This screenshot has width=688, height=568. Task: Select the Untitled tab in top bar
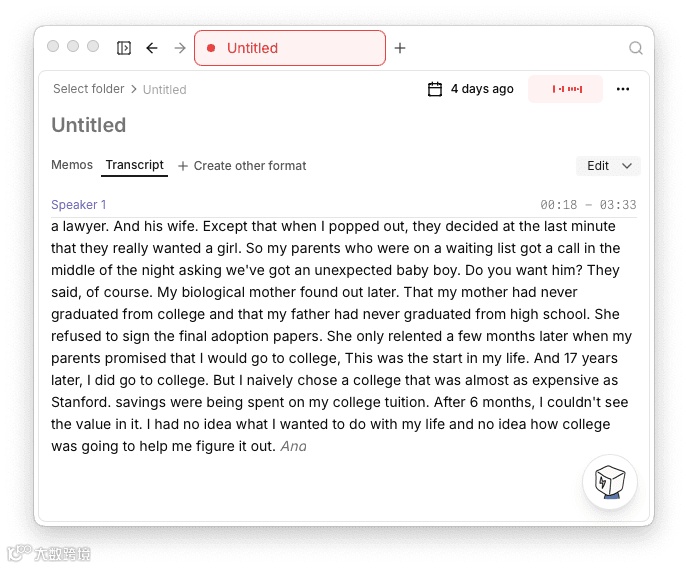click(289, 48)
